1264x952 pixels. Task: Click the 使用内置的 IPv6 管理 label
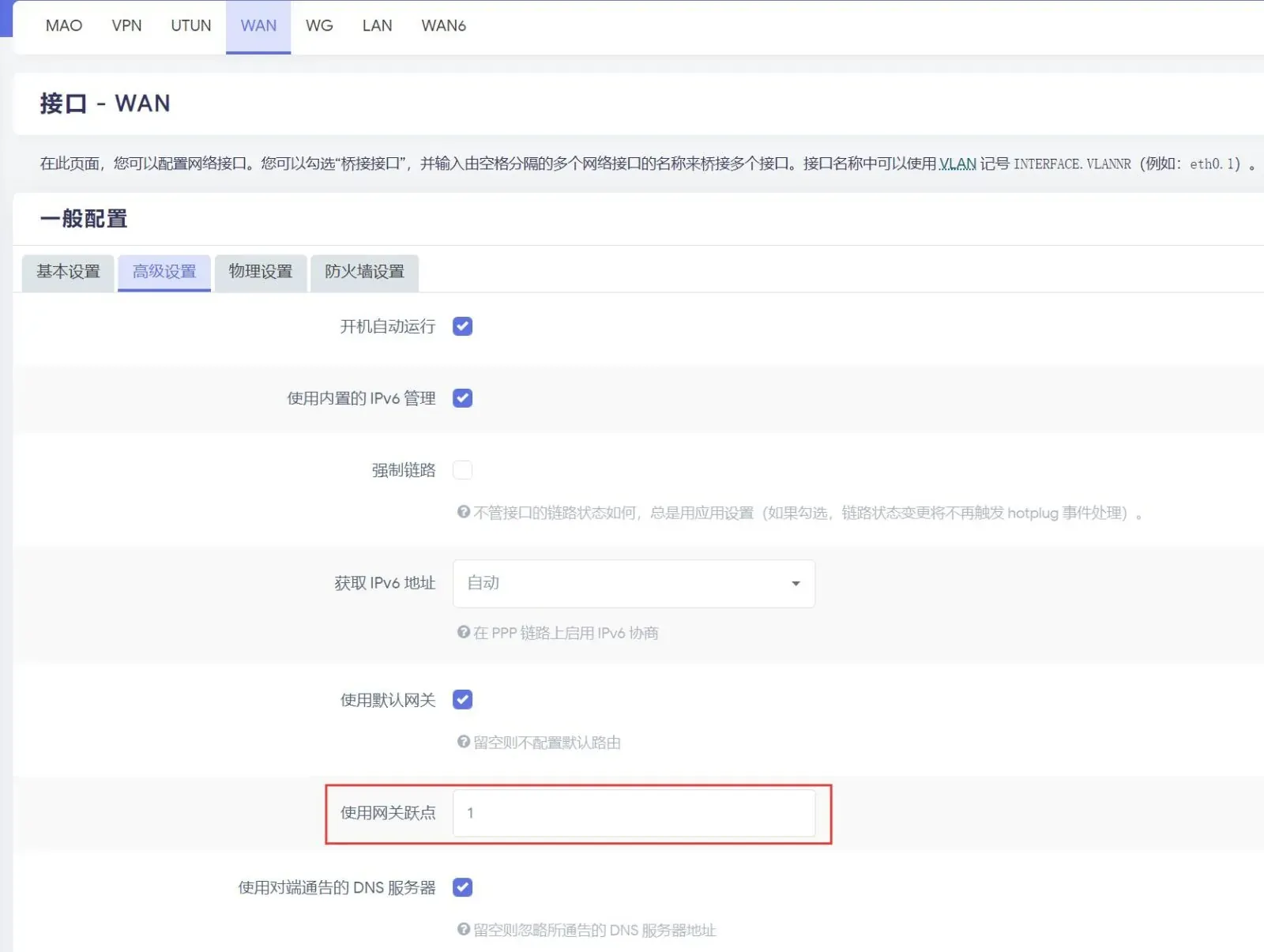tap(361, 398)
